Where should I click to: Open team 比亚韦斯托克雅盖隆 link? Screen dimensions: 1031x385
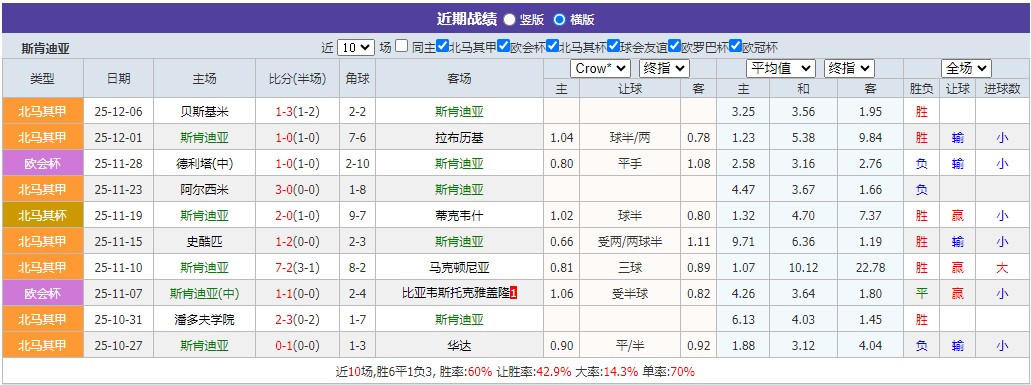[x=456, y=294]
